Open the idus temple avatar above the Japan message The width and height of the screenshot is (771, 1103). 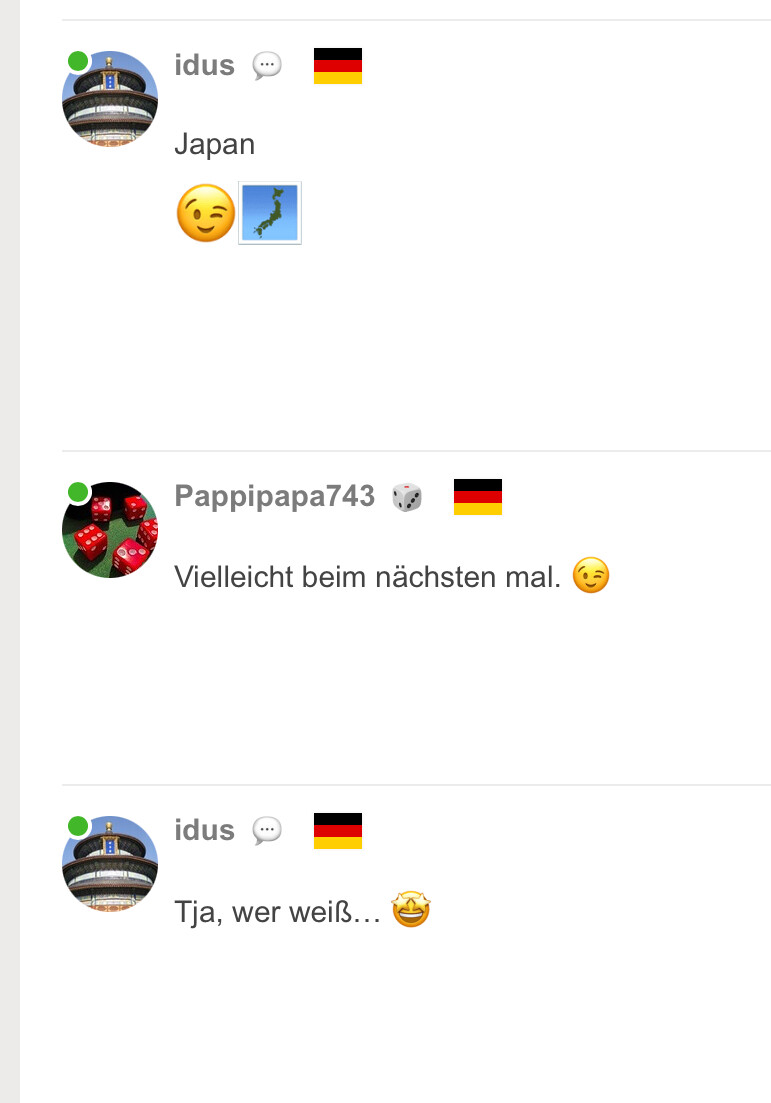pos(110,98)
